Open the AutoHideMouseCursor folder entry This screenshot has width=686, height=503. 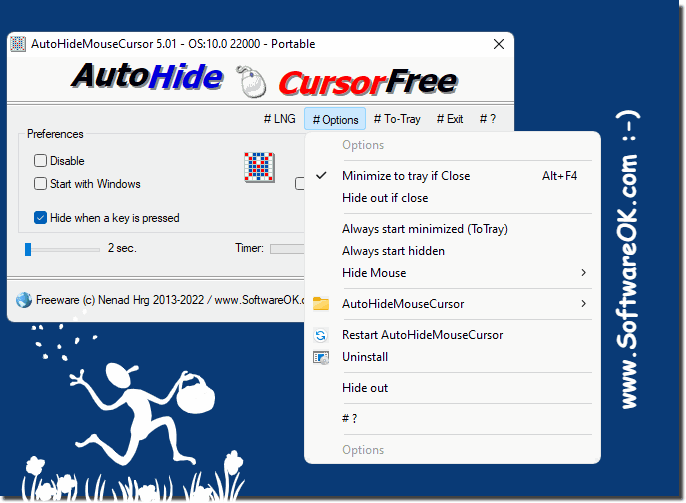pyautogui.click(x=452, y=304)
